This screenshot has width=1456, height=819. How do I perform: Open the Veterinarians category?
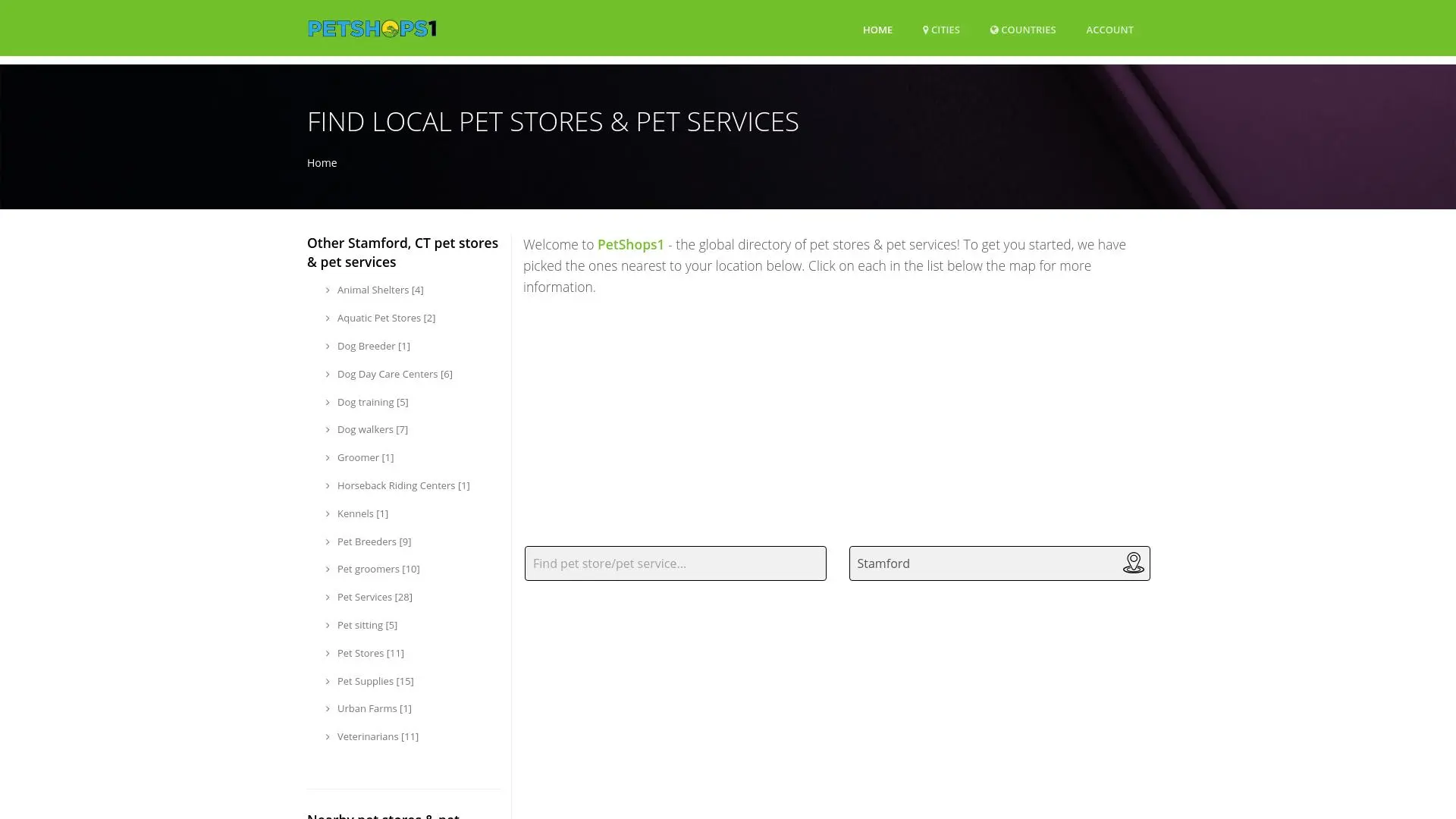(x=377, y=736)
